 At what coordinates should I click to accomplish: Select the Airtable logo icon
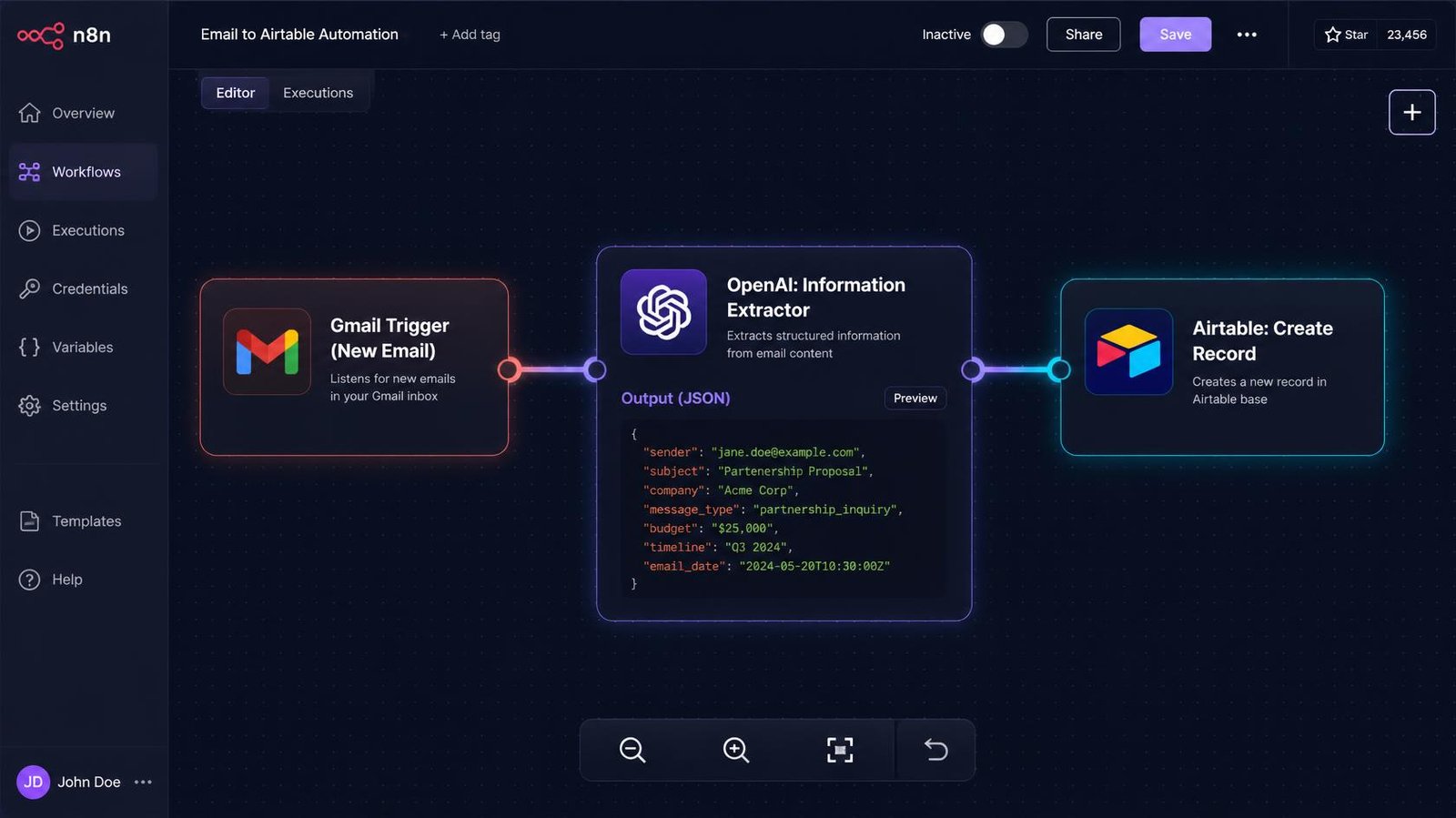coord(1128,351)
